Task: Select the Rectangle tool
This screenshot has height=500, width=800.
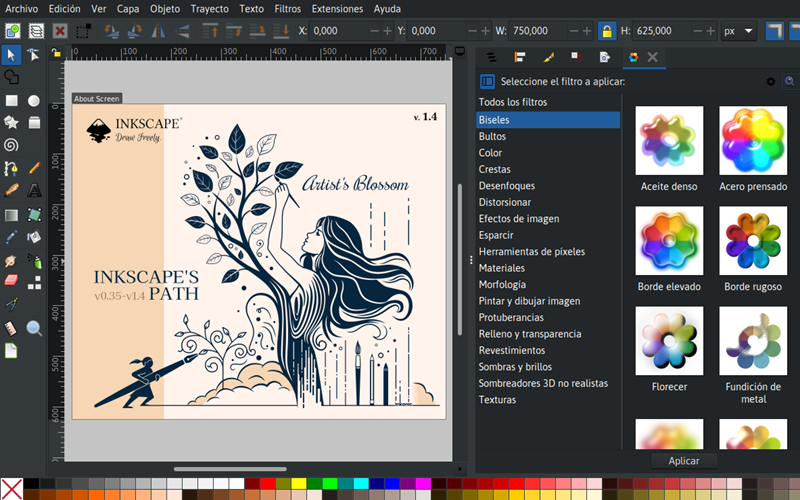Action: [11, 101]
